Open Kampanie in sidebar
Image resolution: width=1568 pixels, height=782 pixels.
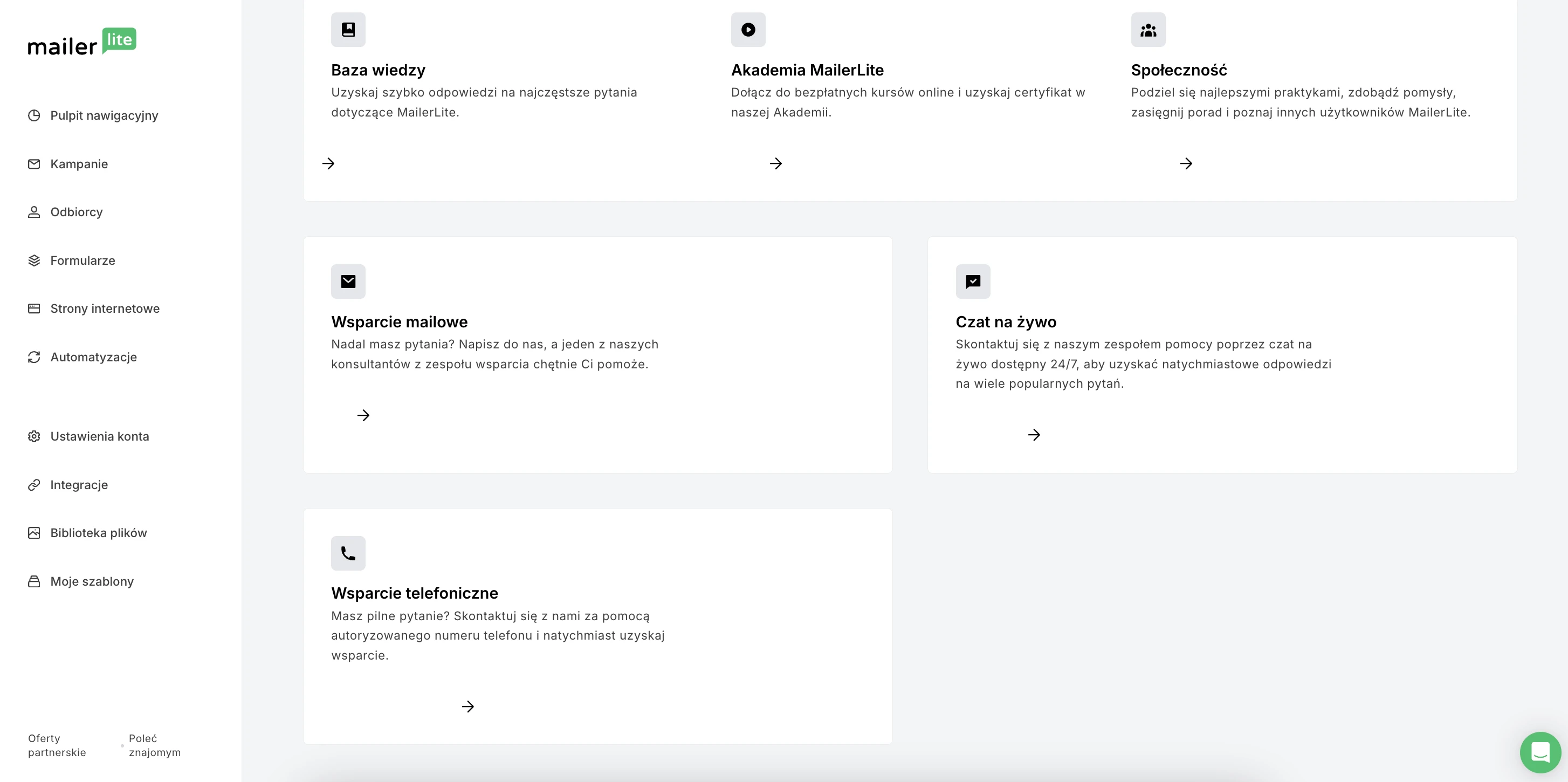click(79, 164)
